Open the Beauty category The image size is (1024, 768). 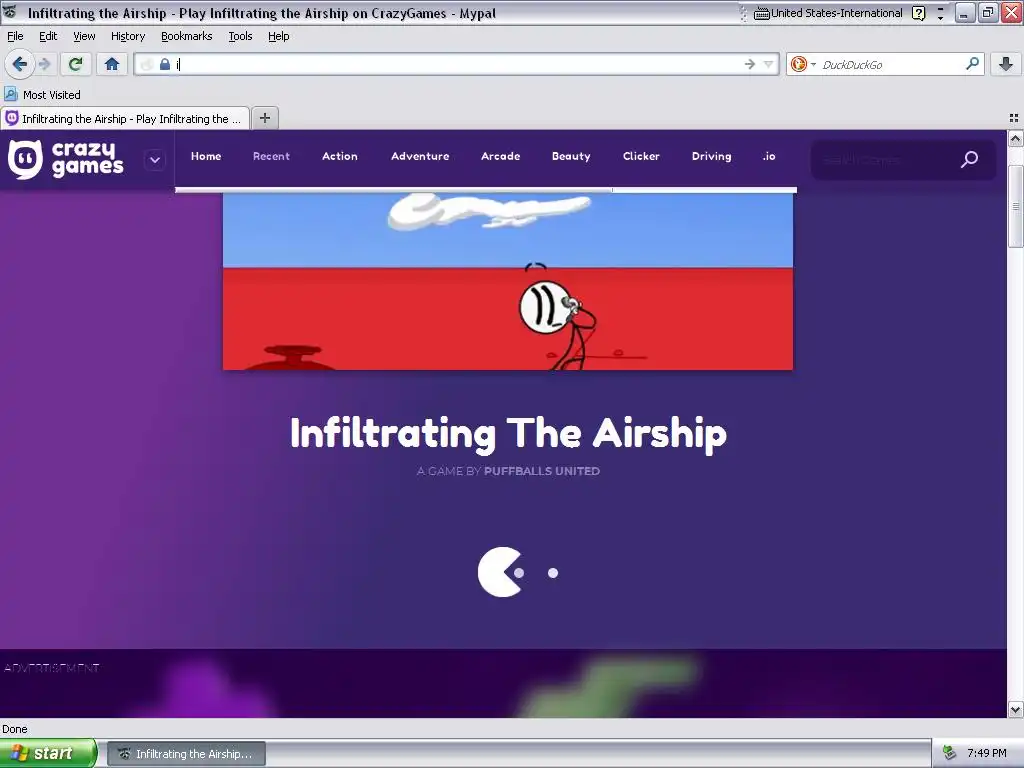pos(571,156)
